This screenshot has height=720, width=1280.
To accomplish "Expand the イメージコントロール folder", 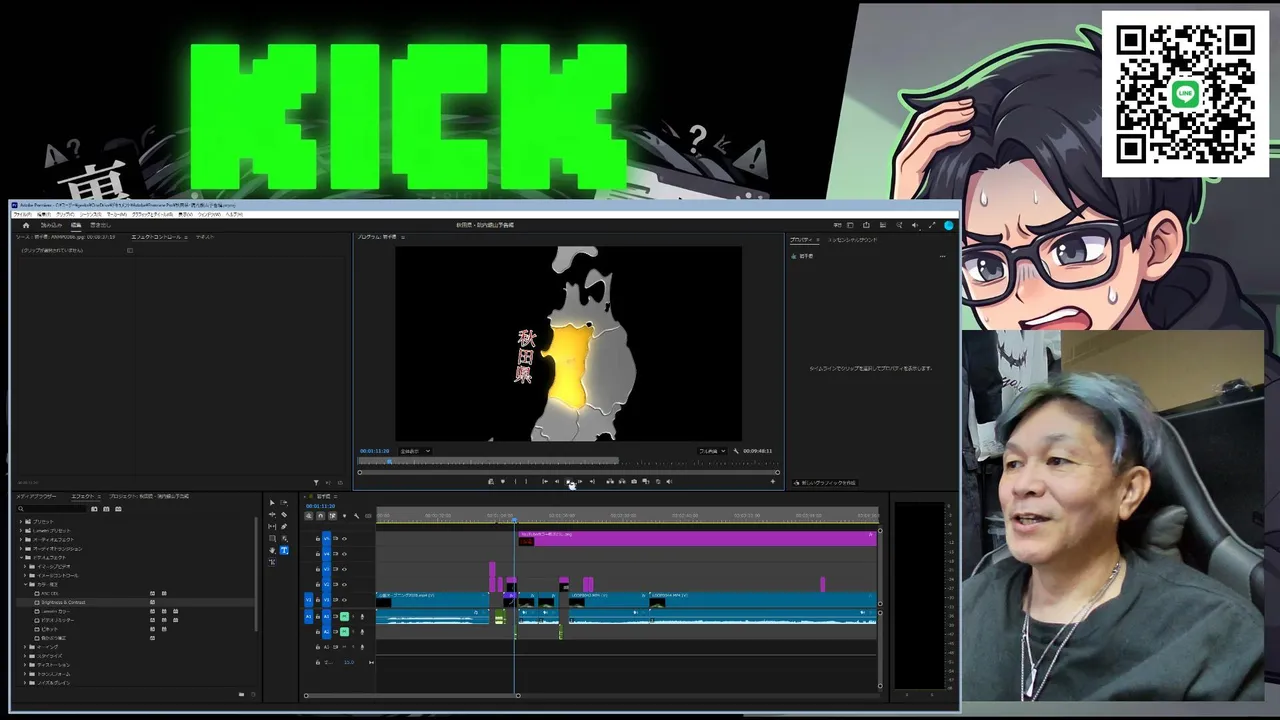I will pyautogui.click(x=26, y=576).
